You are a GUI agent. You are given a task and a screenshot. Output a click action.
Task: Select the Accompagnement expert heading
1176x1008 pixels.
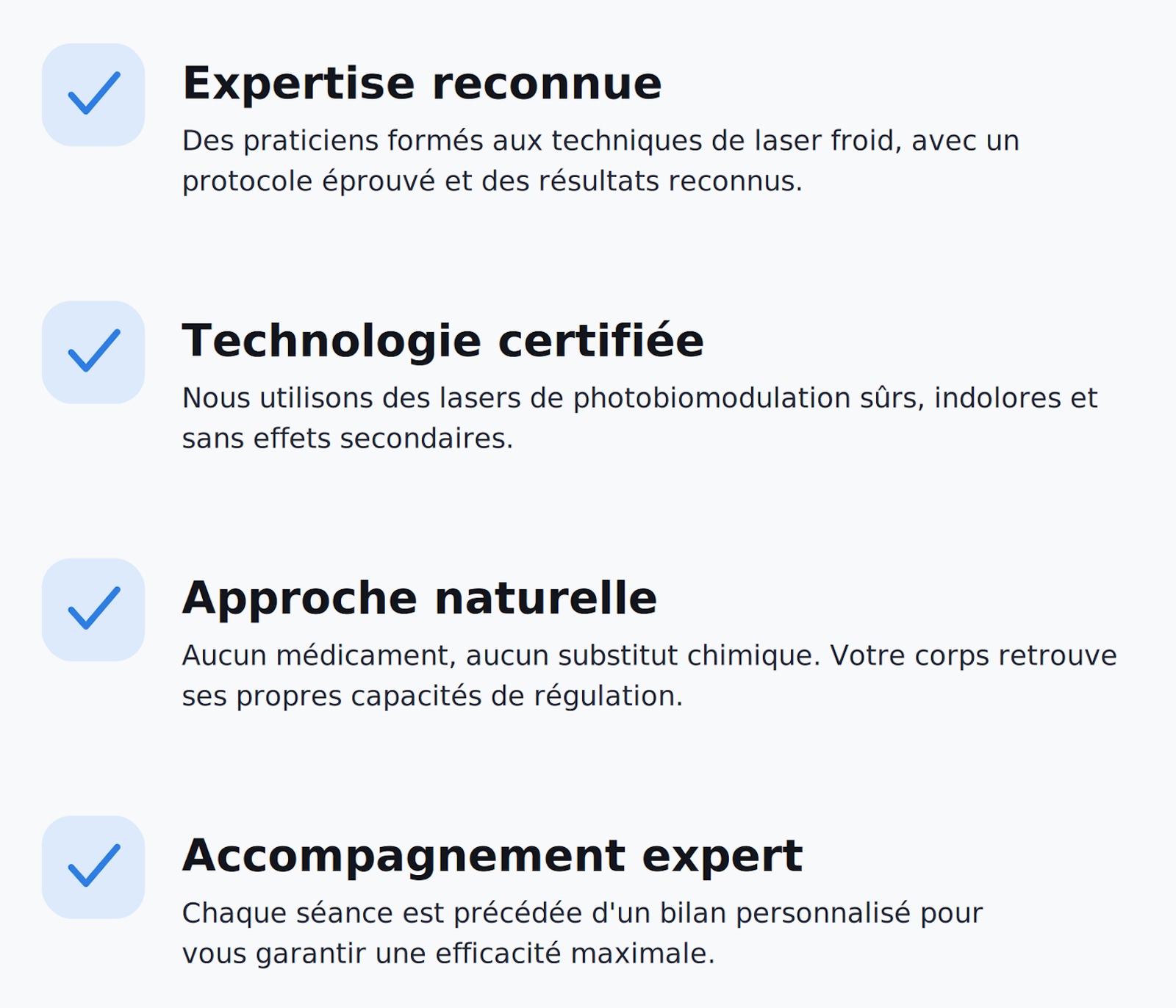pos(492,856)
